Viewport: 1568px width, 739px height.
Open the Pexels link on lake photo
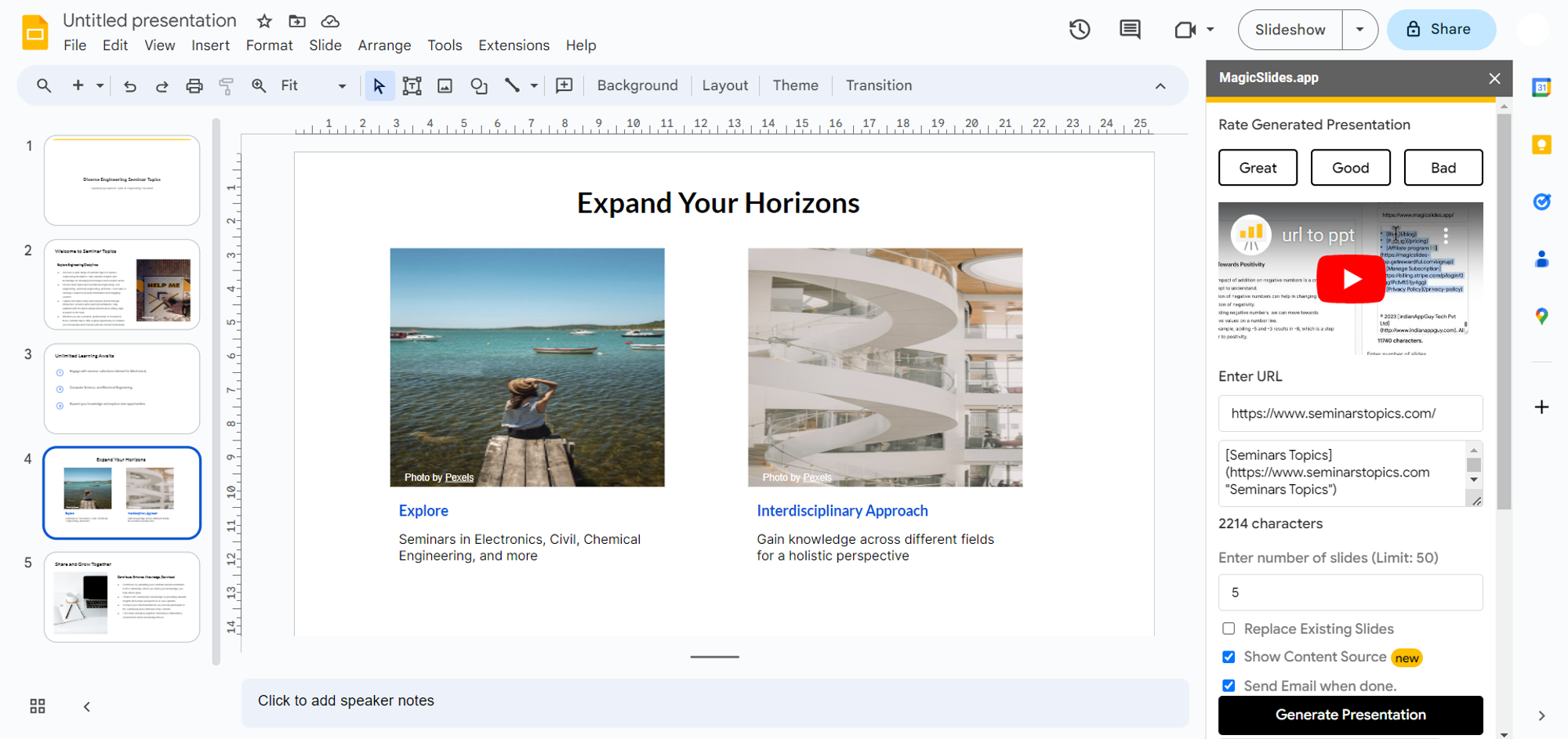[x=459, y=477]
